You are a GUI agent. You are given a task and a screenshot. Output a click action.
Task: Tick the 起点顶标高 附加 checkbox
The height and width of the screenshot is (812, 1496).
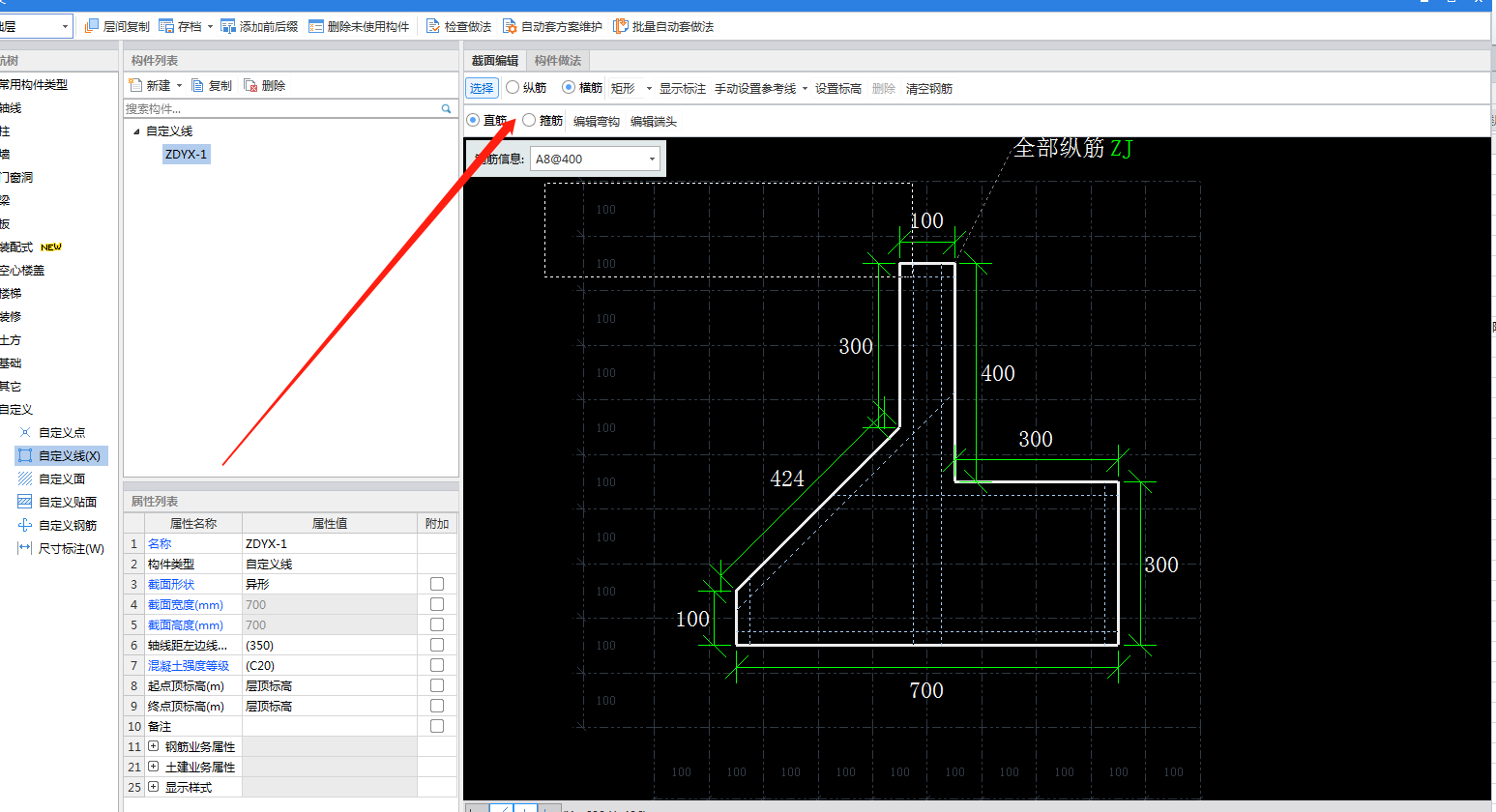(437, 685)
